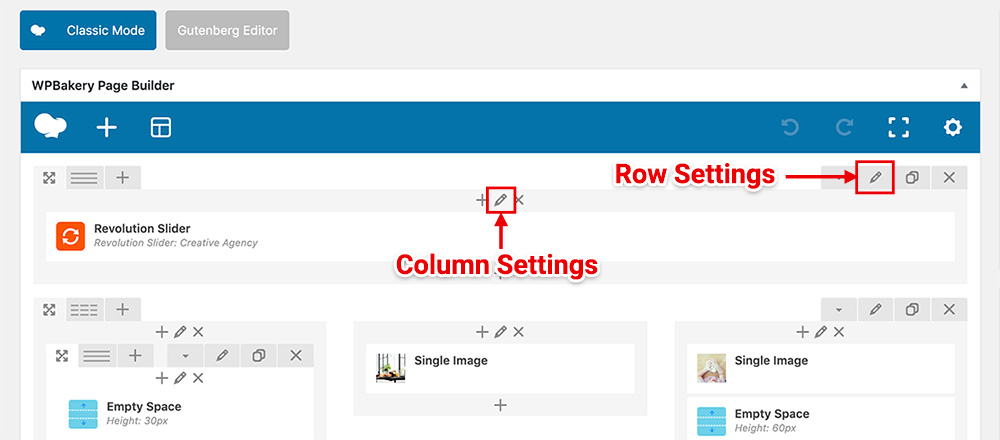Open the Revolution Slider column settings pencil

coord(501,200)
